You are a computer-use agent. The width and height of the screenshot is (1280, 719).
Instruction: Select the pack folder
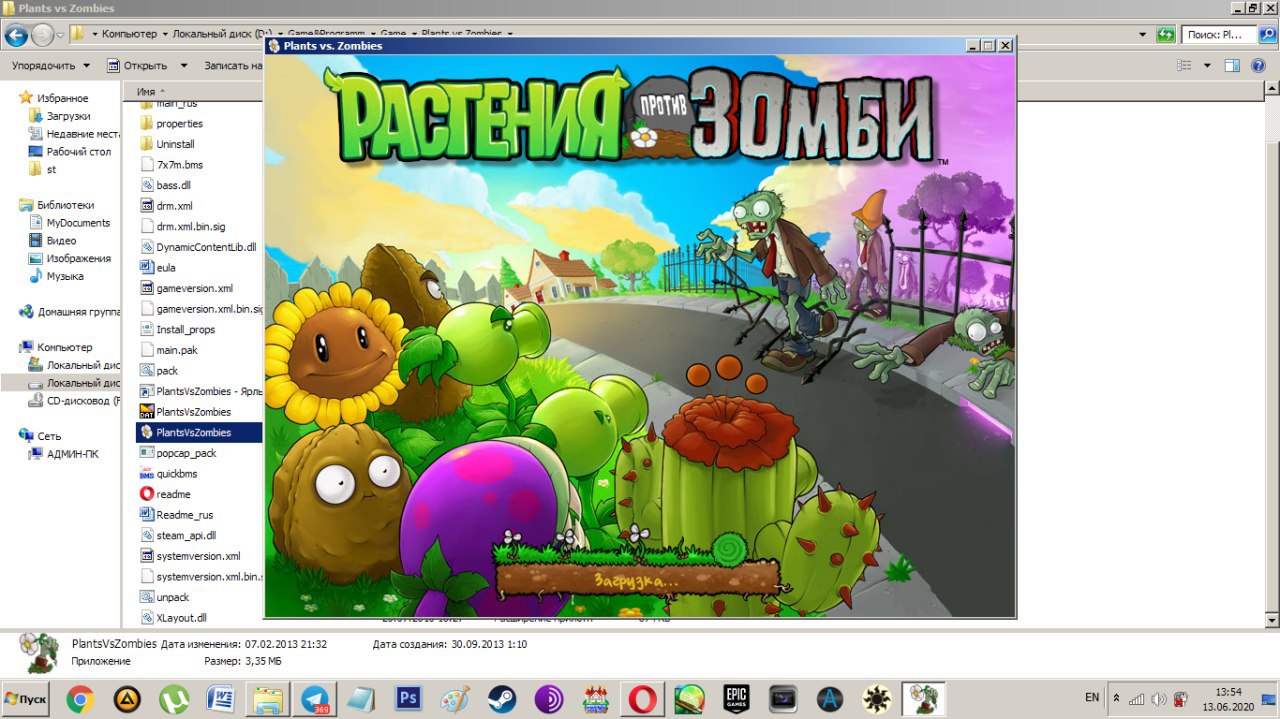[158, 371]
